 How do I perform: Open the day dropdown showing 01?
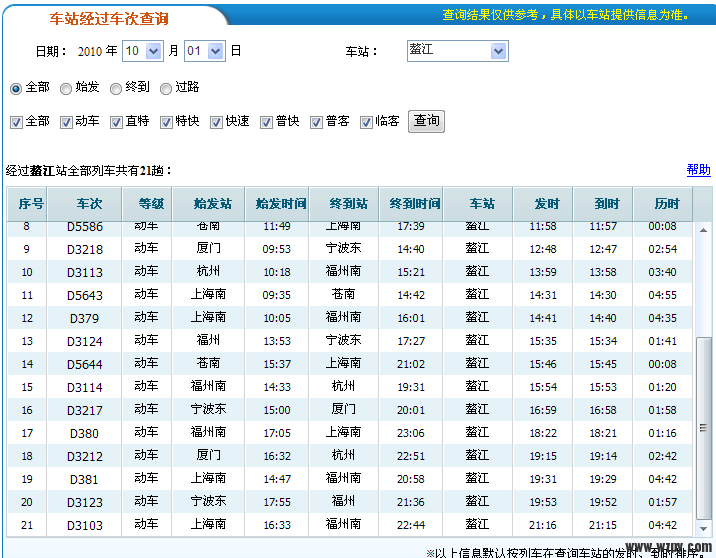205,51
